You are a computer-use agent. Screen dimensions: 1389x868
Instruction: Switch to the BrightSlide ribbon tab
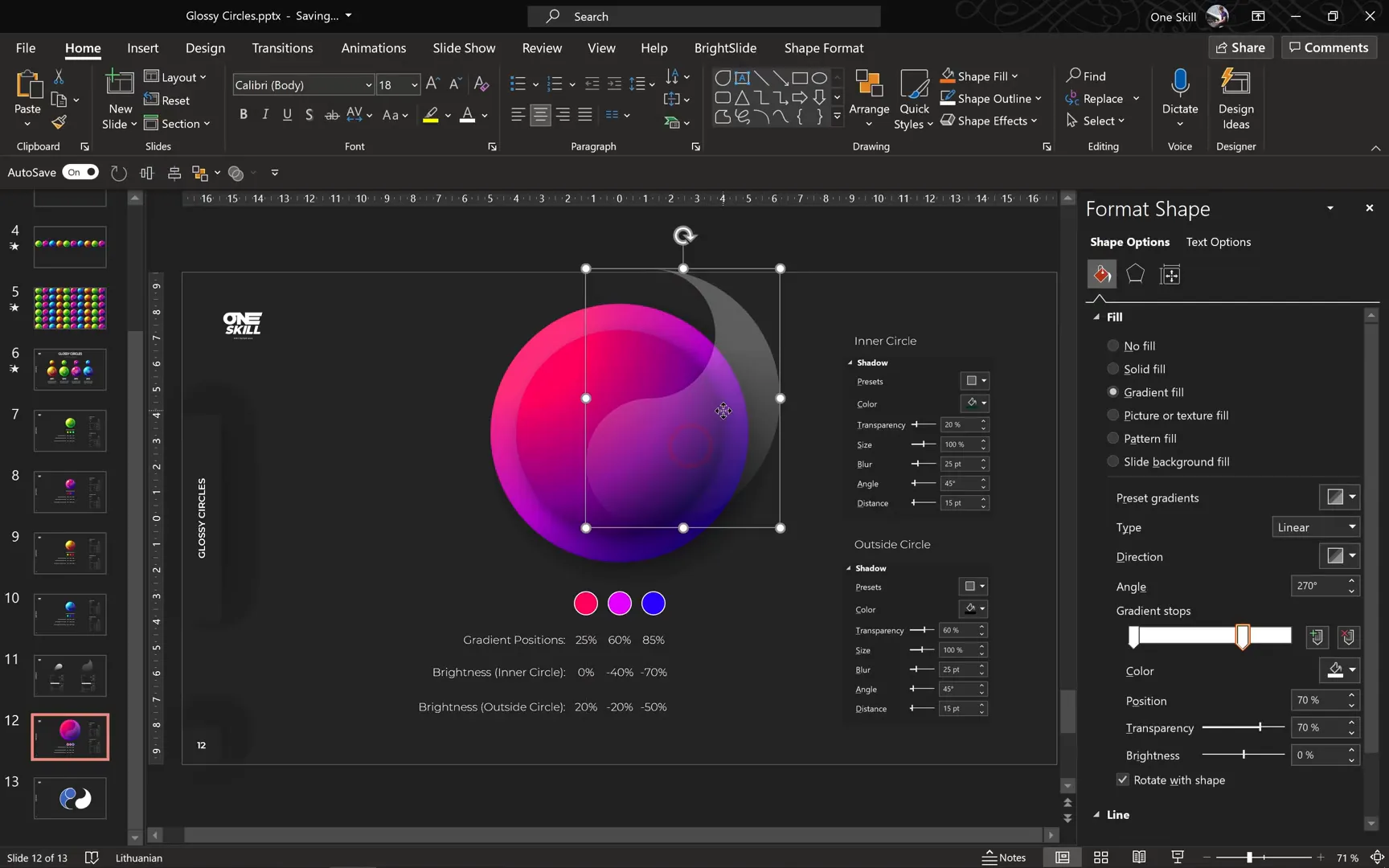click(x=725, y=48)
